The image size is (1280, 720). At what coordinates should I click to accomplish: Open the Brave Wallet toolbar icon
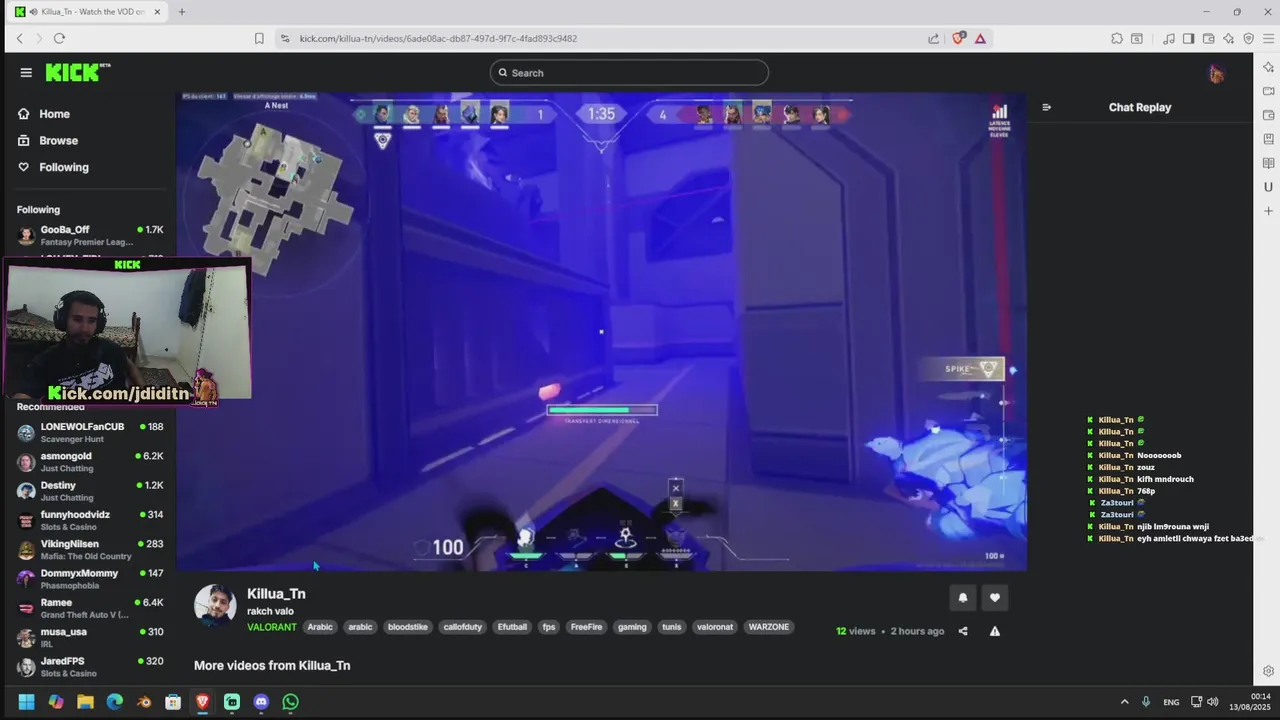pyautogui.click(x=1208, y=38)
